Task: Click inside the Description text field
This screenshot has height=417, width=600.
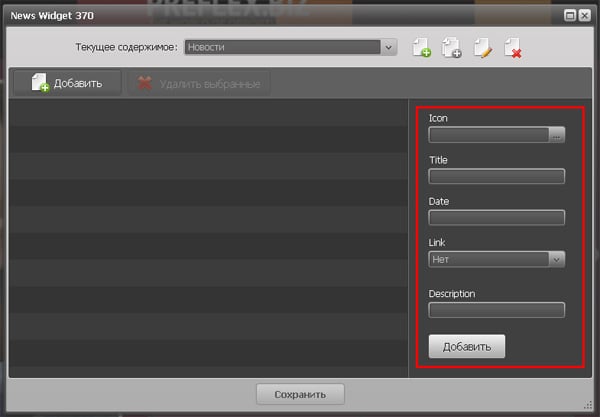Action: [x=496, y=310]
